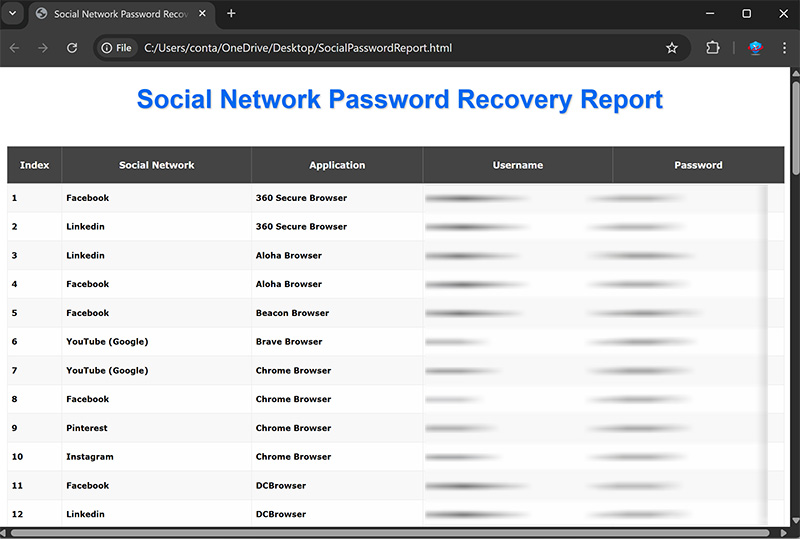Select the Social Network Password Recovery tab
The width and height of the screenshot is (800, 539).
tap(121, 14)
